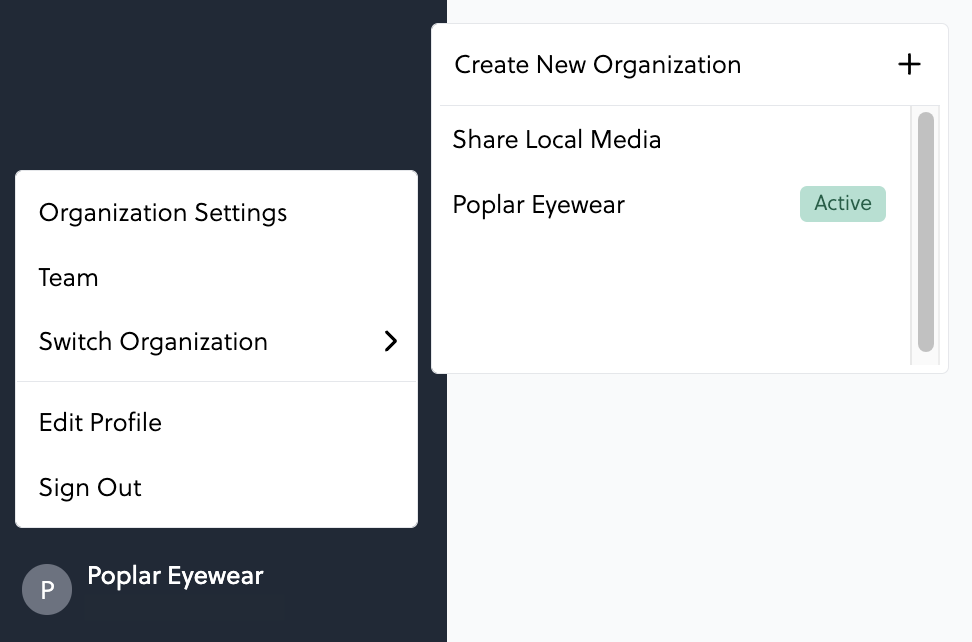This screenshot has height=642, width=972.
Task: Choose Sign Out from the menu
Action: [216, 488]
